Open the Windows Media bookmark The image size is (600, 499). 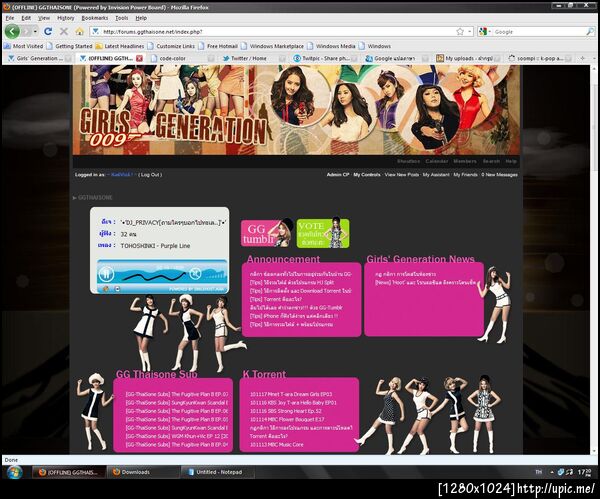coord(331,46)
